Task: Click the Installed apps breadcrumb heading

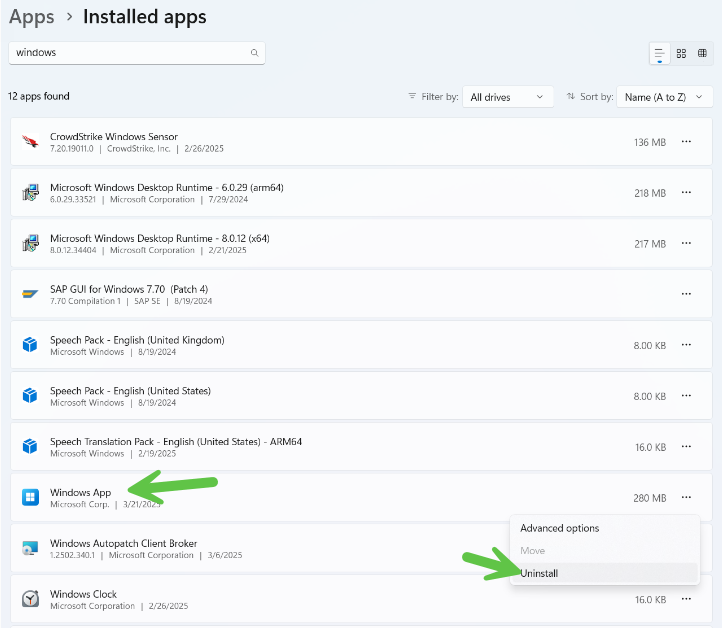Action: 145,17
